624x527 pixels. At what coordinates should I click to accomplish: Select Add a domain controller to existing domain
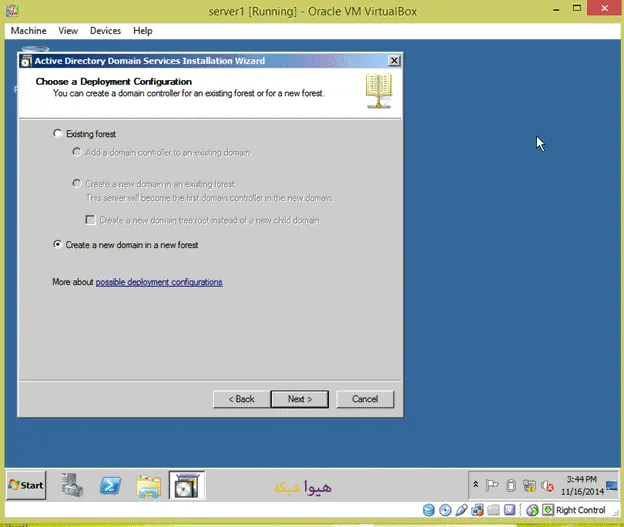[77, 152]
